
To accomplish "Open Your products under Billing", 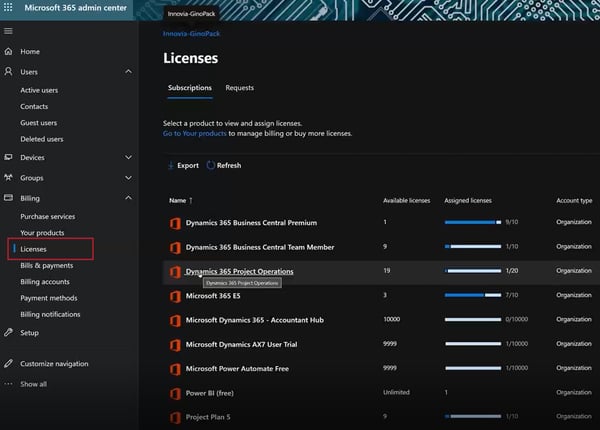I will 42,233.
